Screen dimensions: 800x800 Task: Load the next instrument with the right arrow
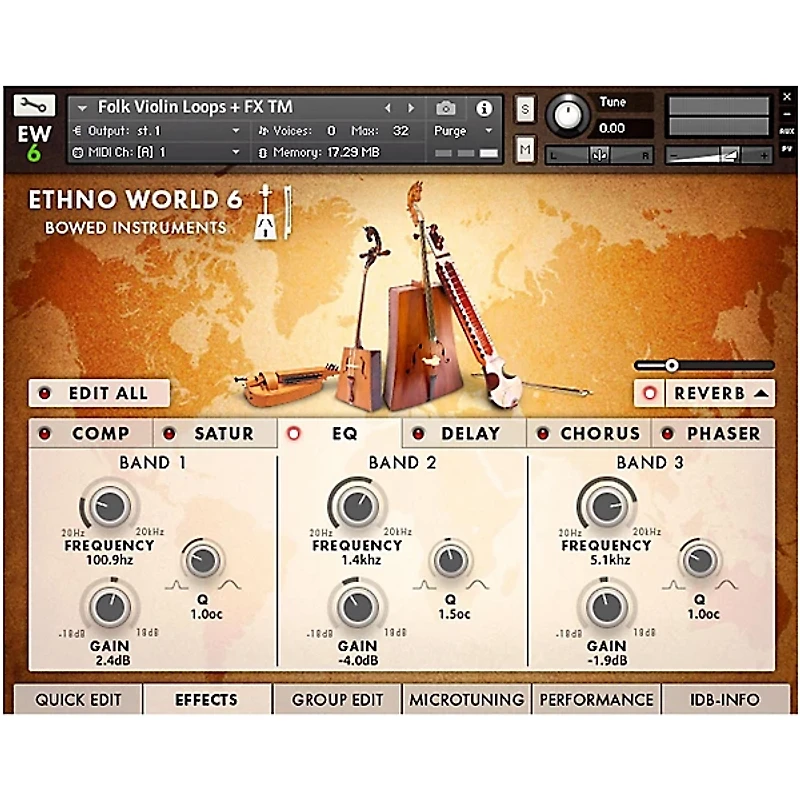(x=409, y=107)
